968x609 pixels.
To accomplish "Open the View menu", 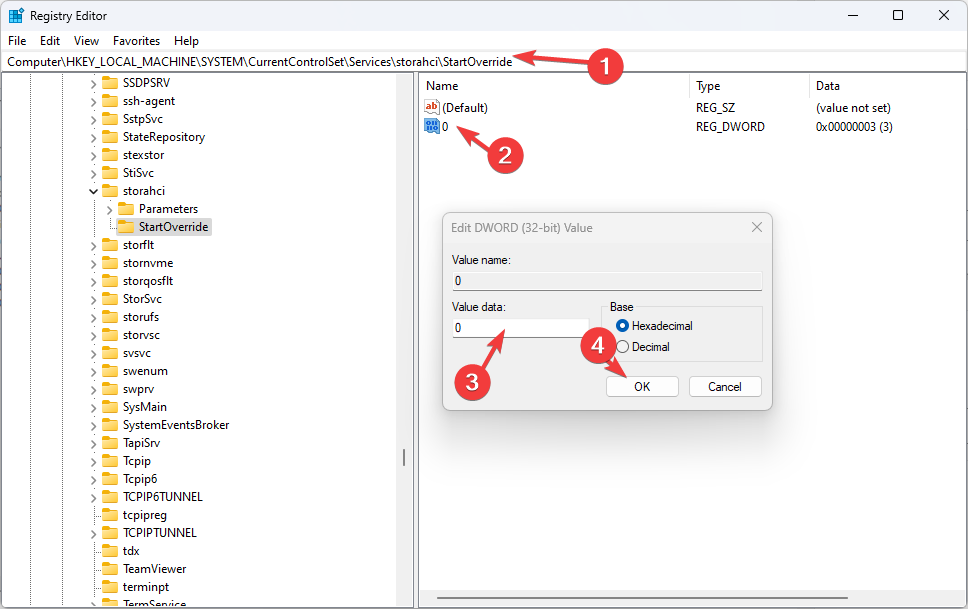I will pyautogui.click(x=86, y=41).
